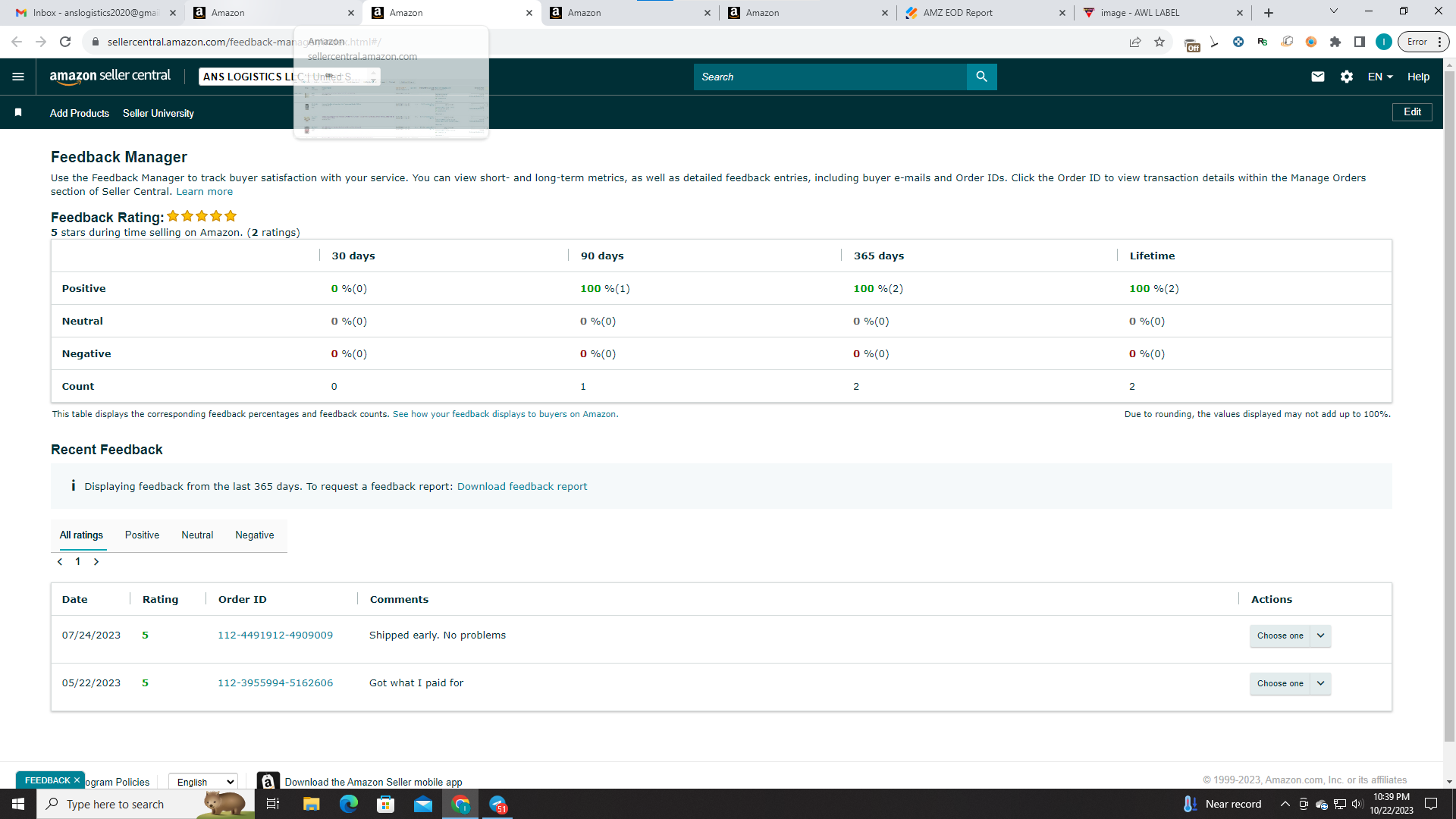Open the Chrome profile avatar
The width and height of the screenshot is (1456, 819).
point(1384,42)
